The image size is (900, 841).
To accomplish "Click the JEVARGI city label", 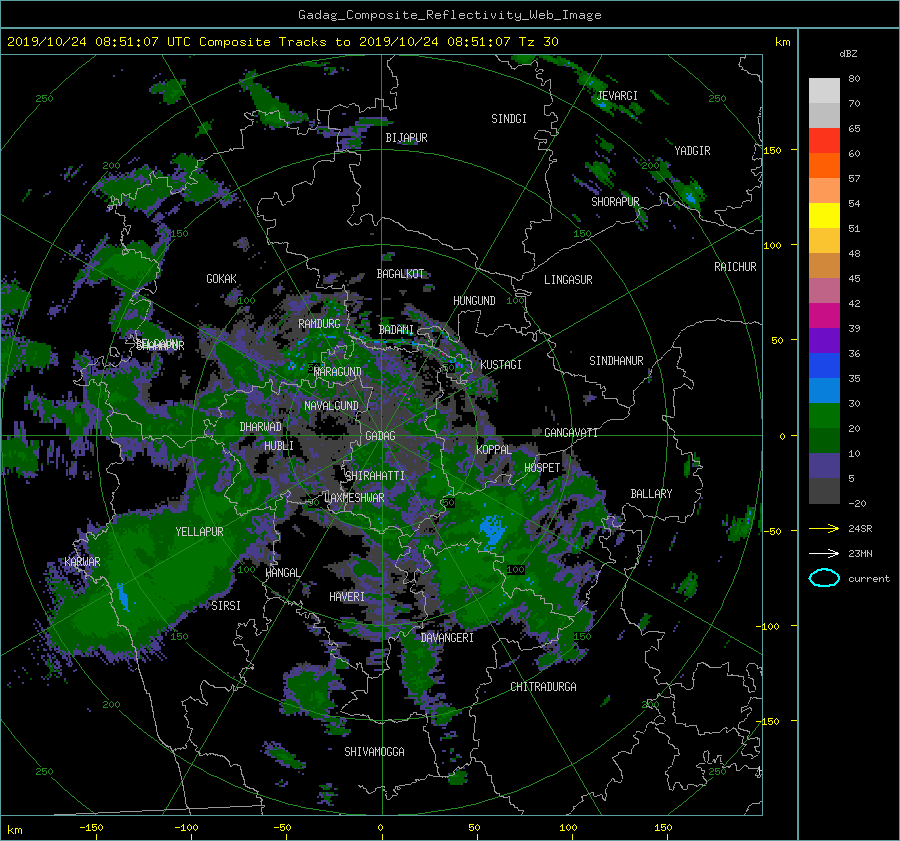I will coord(617,96).
